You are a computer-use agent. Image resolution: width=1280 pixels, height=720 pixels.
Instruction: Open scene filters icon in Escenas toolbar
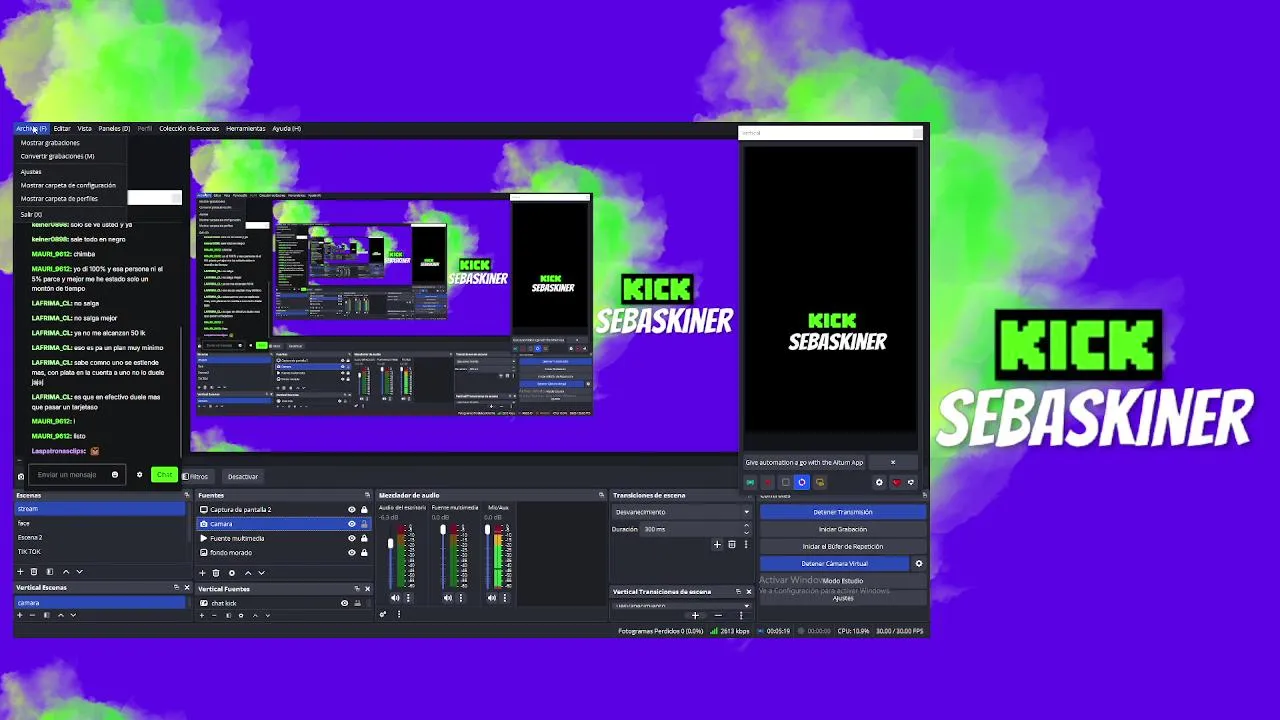coord(50,572)
